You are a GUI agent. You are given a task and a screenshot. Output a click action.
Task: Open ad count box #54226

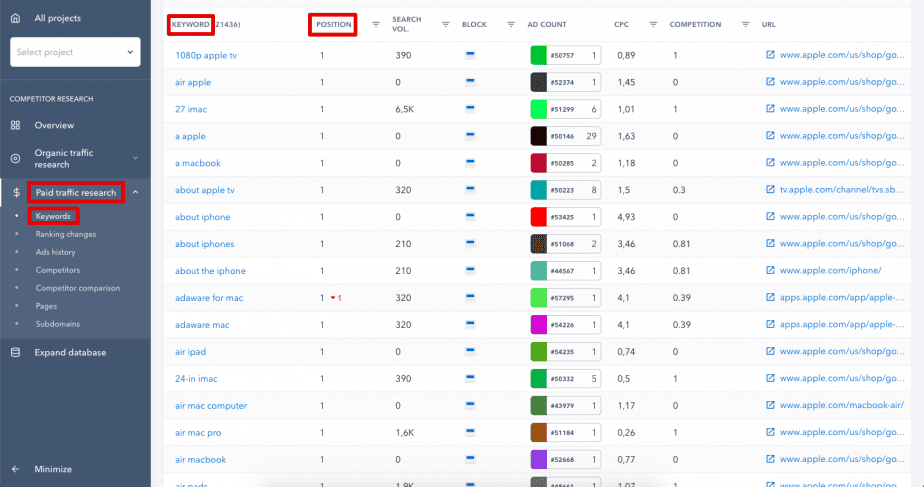click(566, 325)
